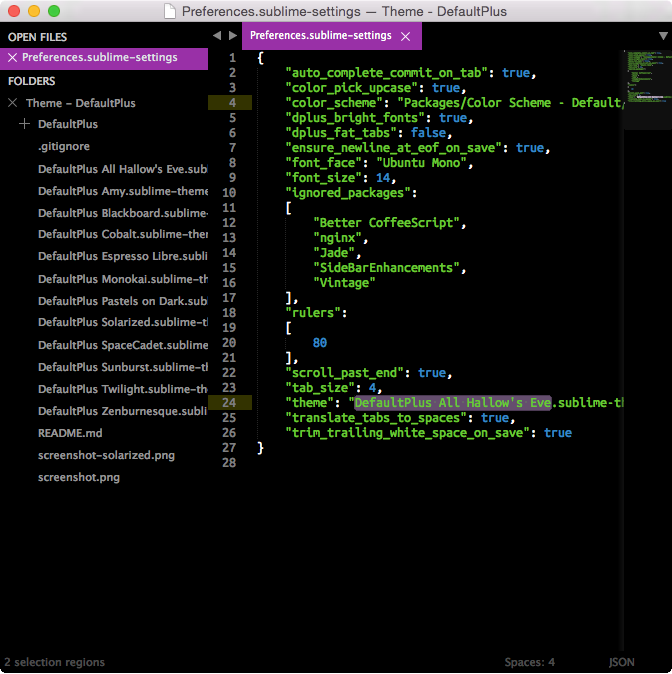Open Spaces: 4 indentation menu
This screenshot has width=672, height=674.
[529, 662]
